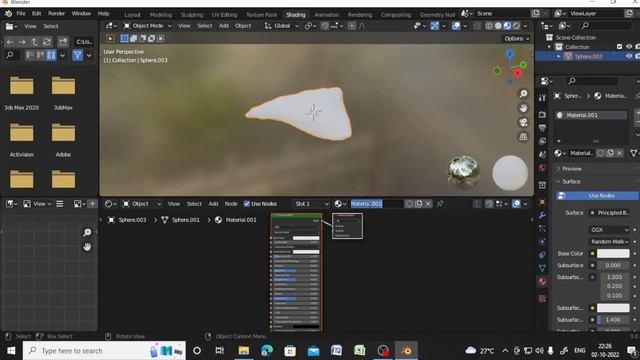Switch perspective/orthographic grid icon in viewport
Image resolution: width=640 pixels, height=360 pixels.
[x=523, y=137]
